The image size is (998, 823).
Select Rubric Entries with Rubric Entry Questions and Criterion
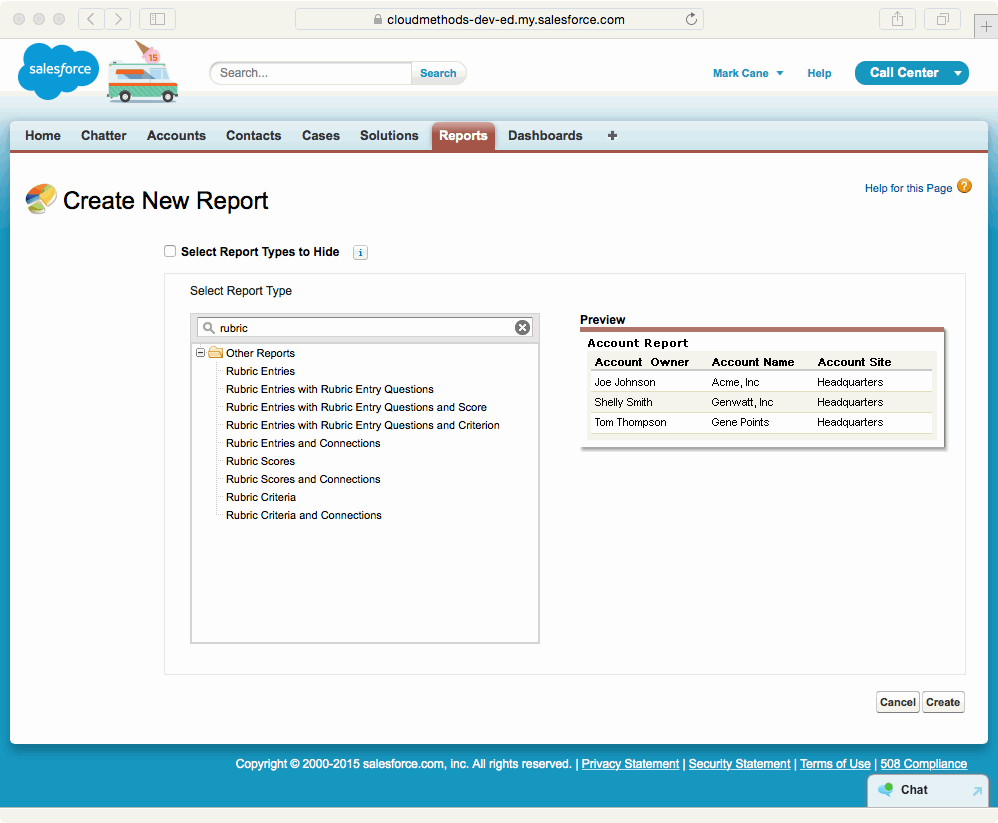point(363,425)
